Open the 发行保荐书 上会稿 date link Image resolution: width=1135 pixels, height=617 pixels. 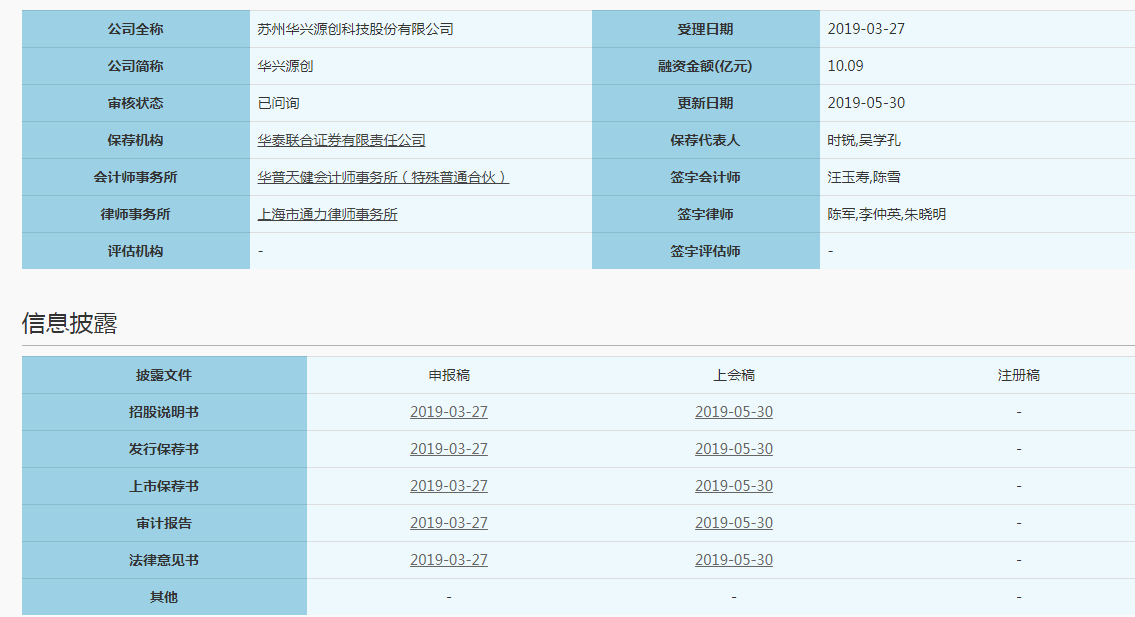(734, 449)
